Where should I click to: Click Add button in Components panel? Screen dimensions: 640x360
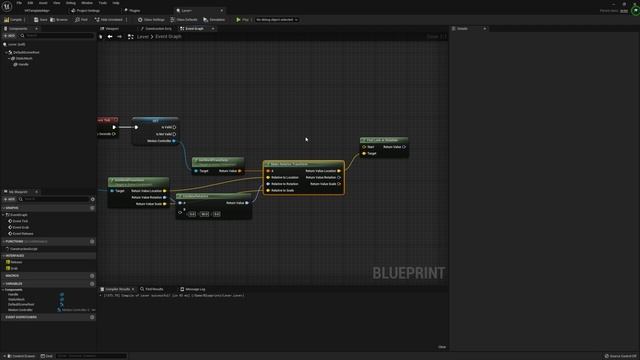(x=9, y=36)
